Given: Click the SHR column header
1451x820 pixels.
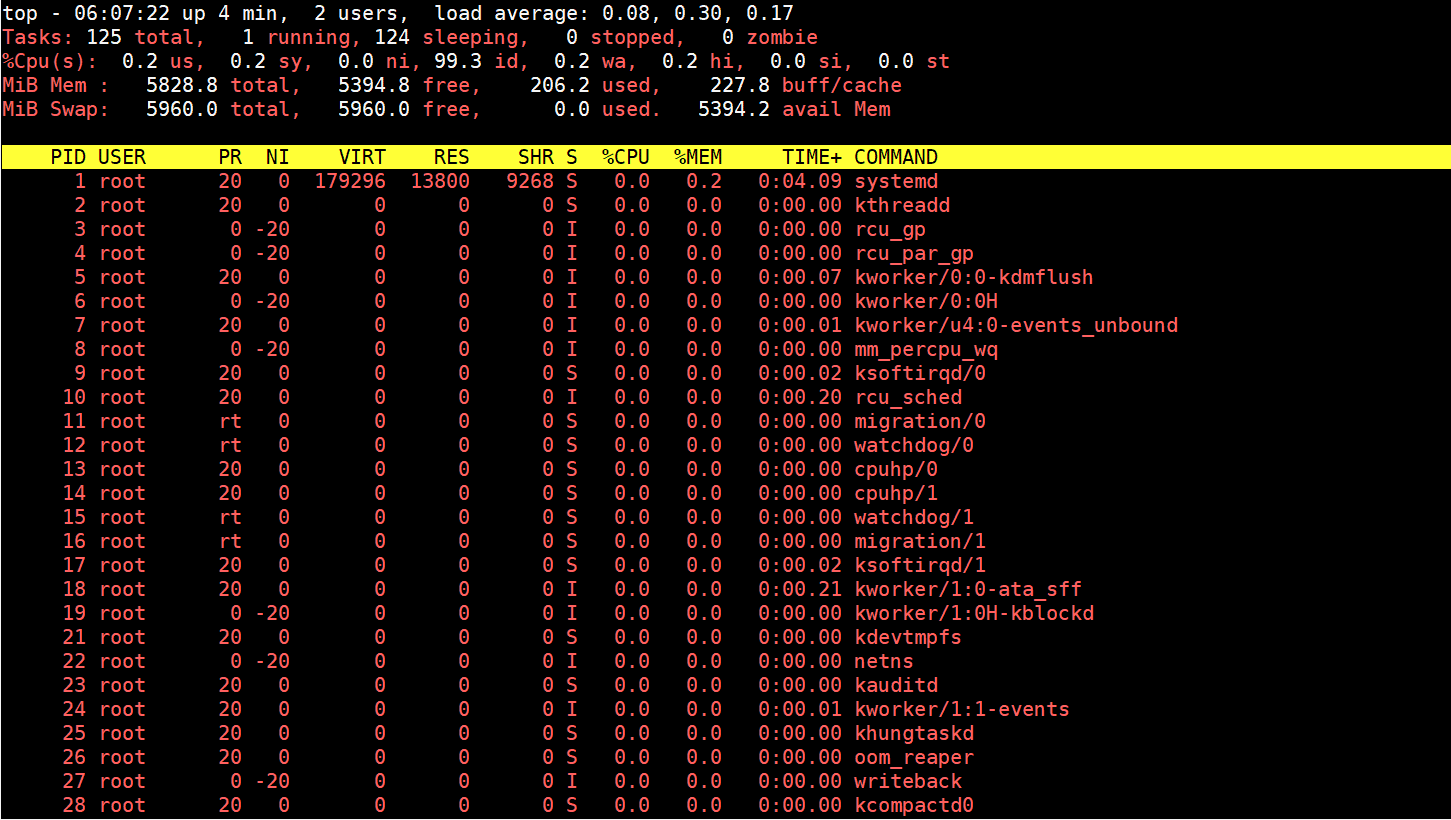Looking at the screenshot, I should coord(536,157).
